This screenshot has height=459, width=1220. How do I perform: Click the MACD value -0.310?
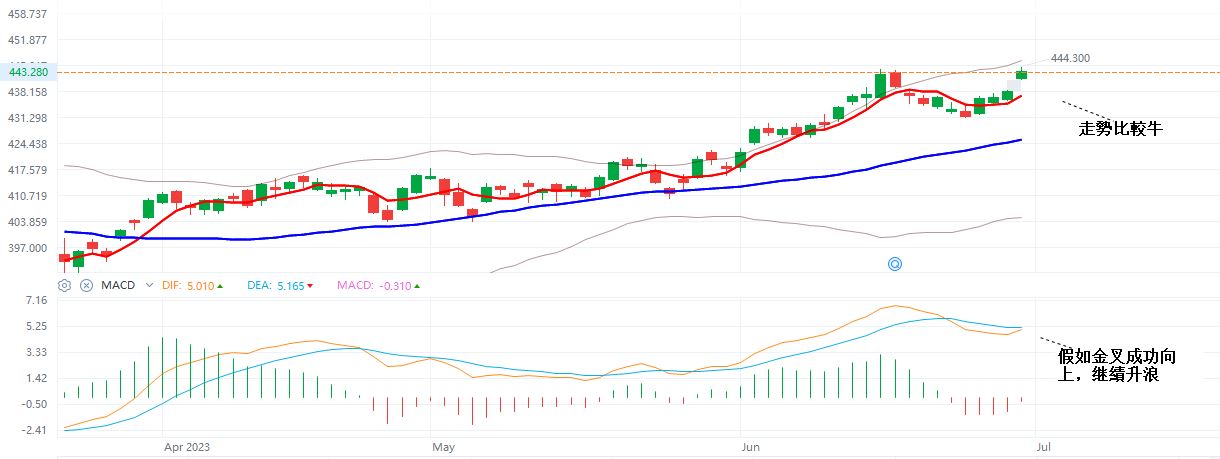[395, 285]
